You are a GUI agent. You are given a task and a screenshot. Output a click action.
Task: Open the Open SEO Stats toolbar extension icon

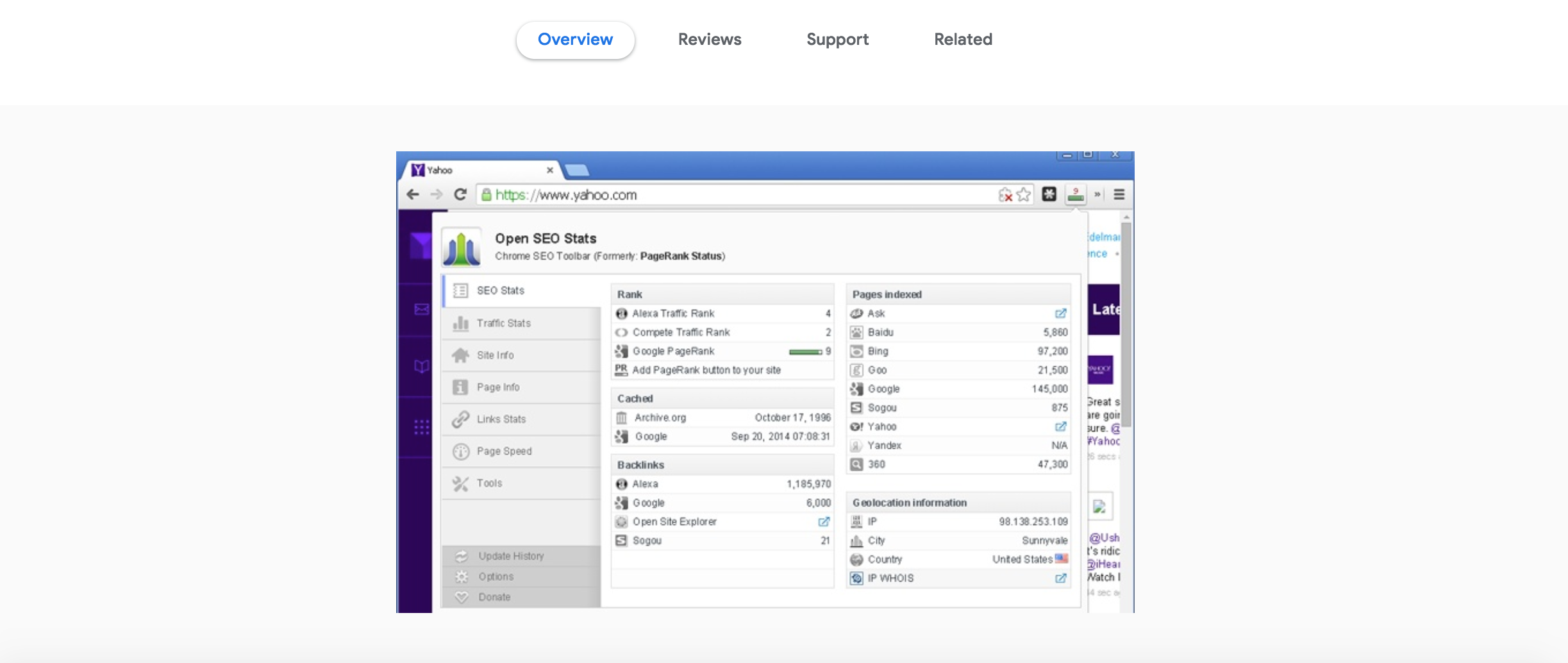[x=1076, y=194]
